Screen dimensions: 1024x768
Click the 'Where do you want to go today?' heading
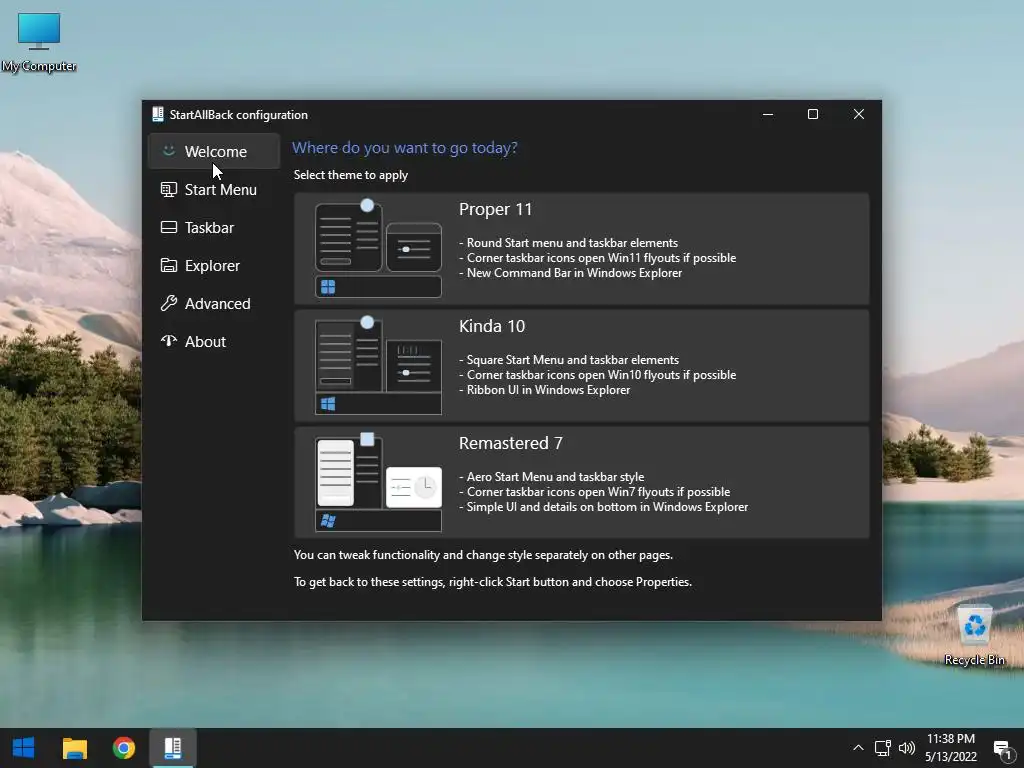click(x=404, y=148)
